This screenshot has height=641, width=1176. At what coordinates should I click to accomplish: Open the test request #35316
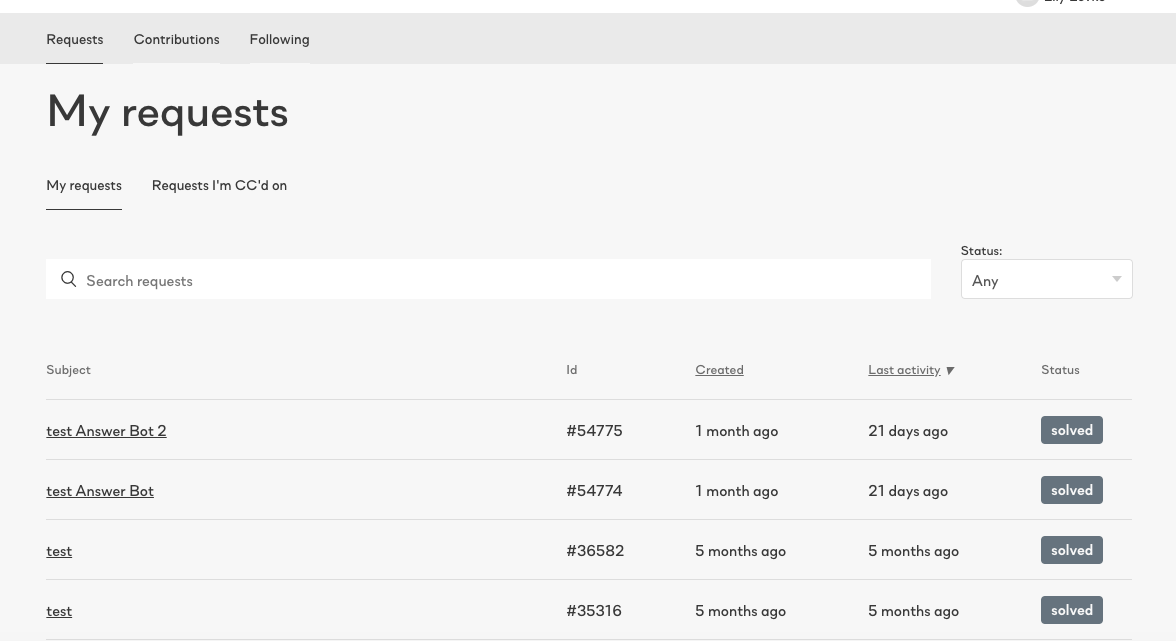tap(59, 611)
